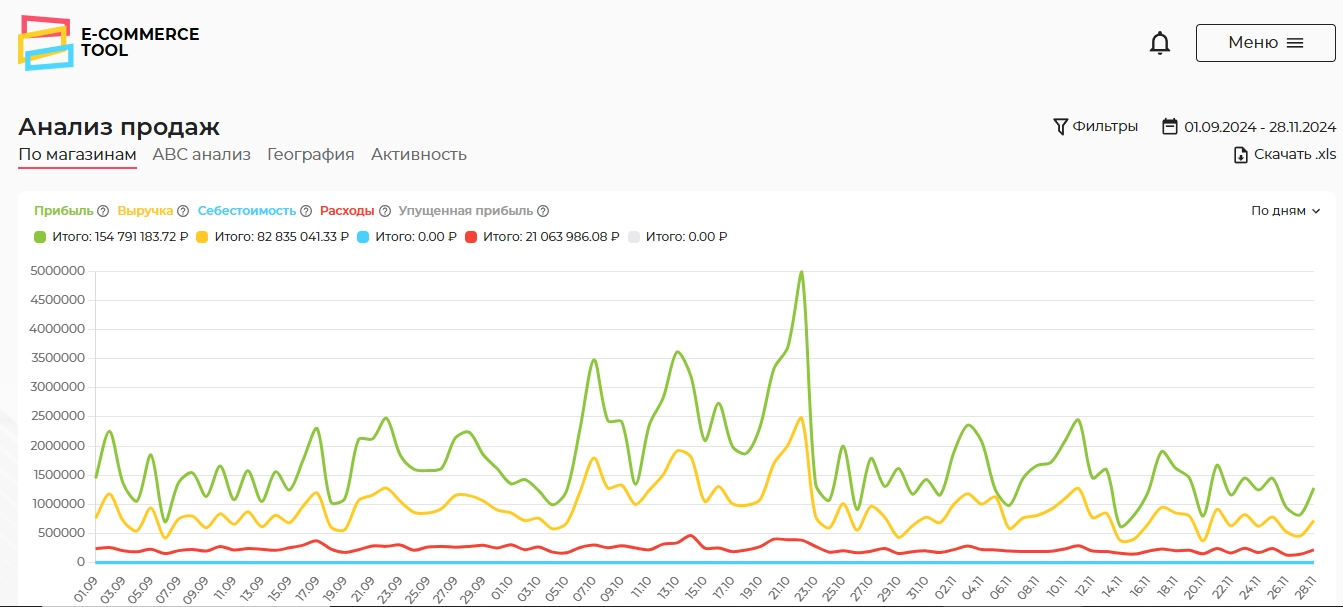Screen dimensions: 1343x607
Task: Open the Меню hamburger menu
Action: [1265, 43]
